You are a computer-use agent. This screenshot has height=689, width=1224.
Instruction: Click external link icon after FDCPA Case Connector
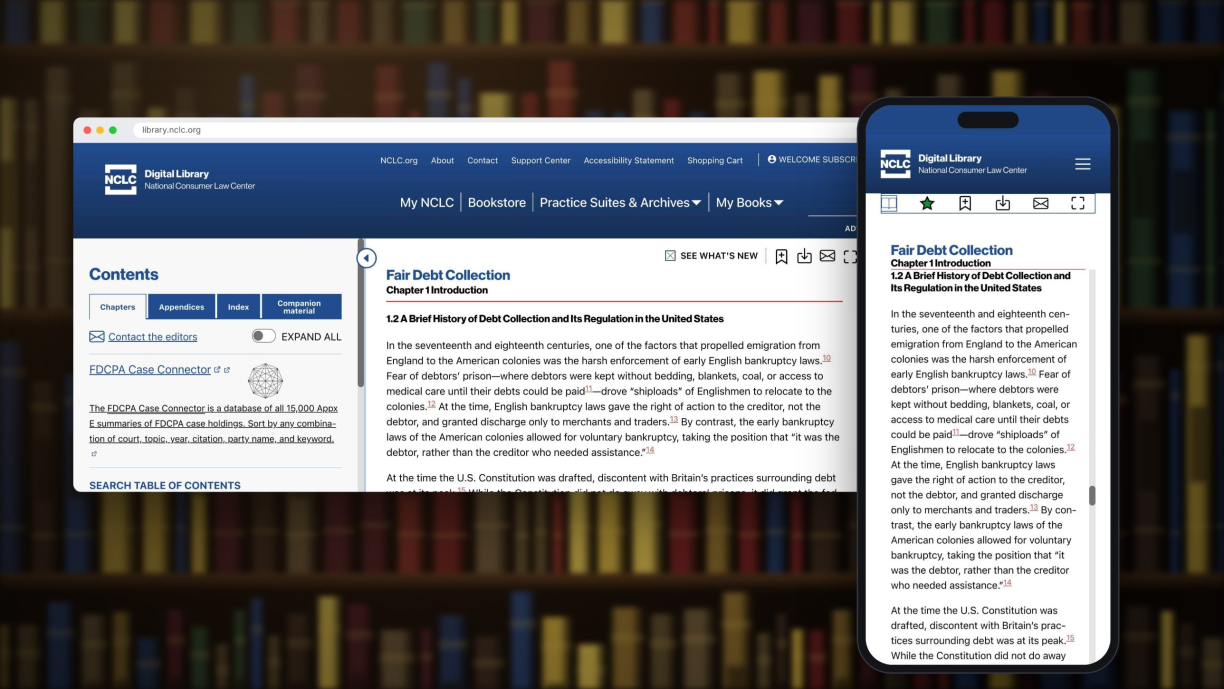point(217,370)
